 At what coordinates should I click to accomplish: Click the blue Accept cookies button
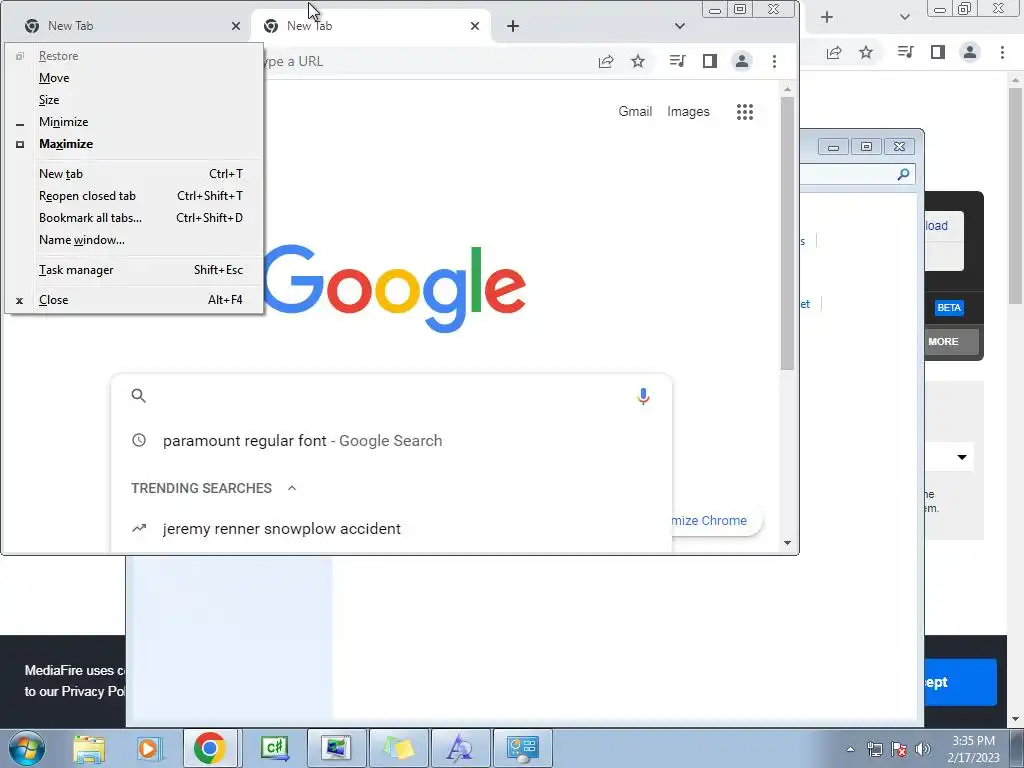961,682
